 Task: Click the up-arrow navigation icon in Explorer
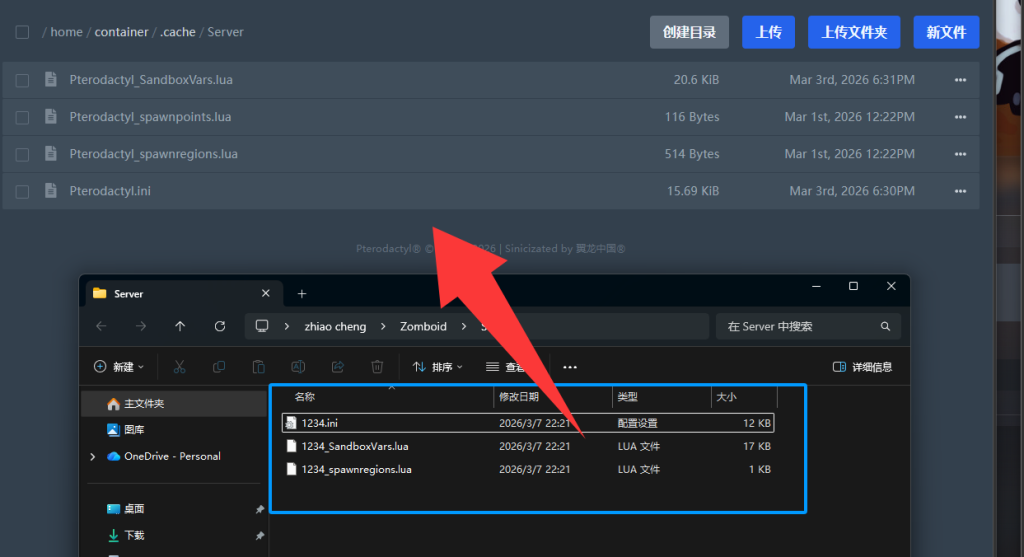point(180,326)
